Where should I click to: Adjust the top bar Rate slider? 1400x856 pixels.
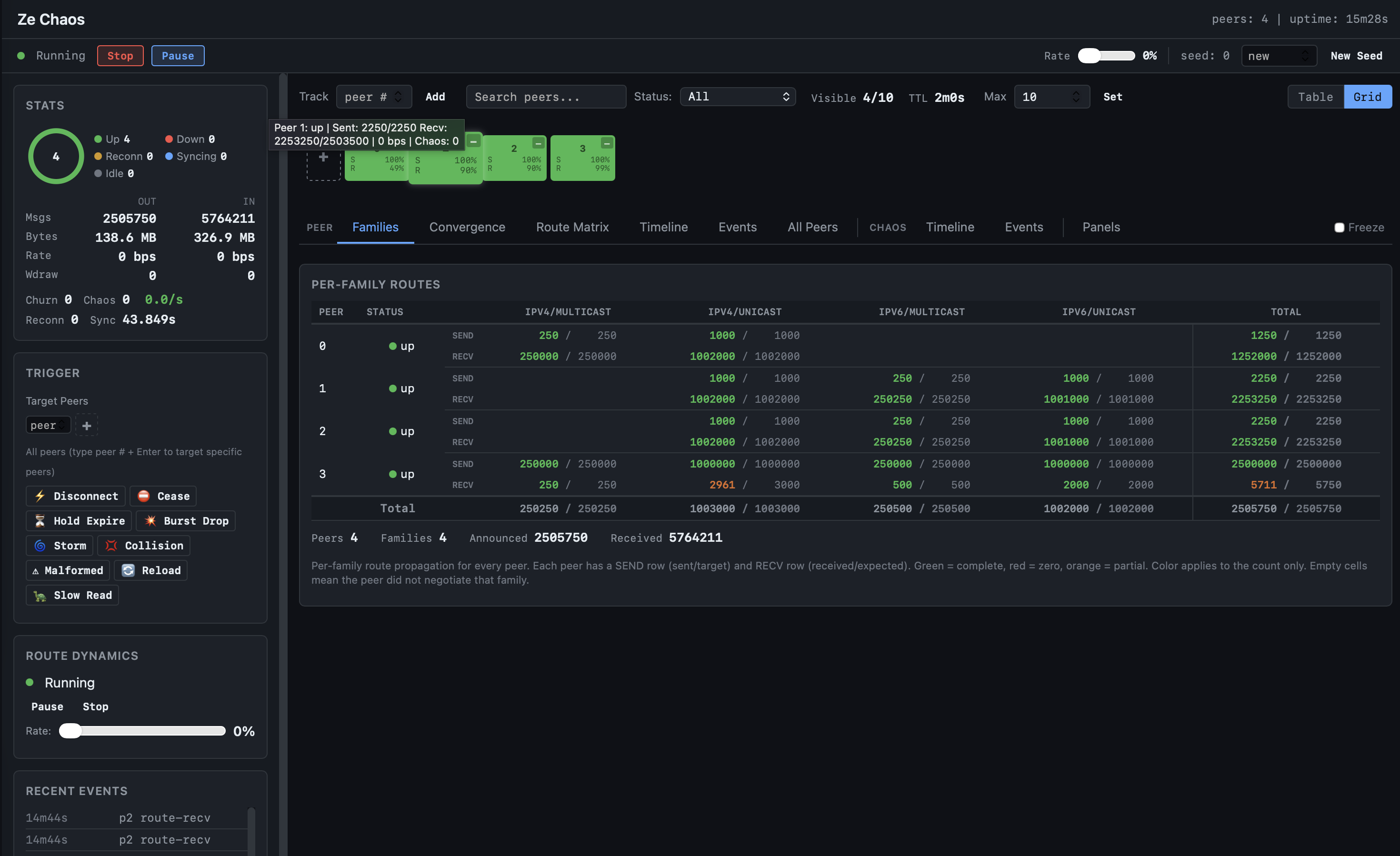[1106, 56]
